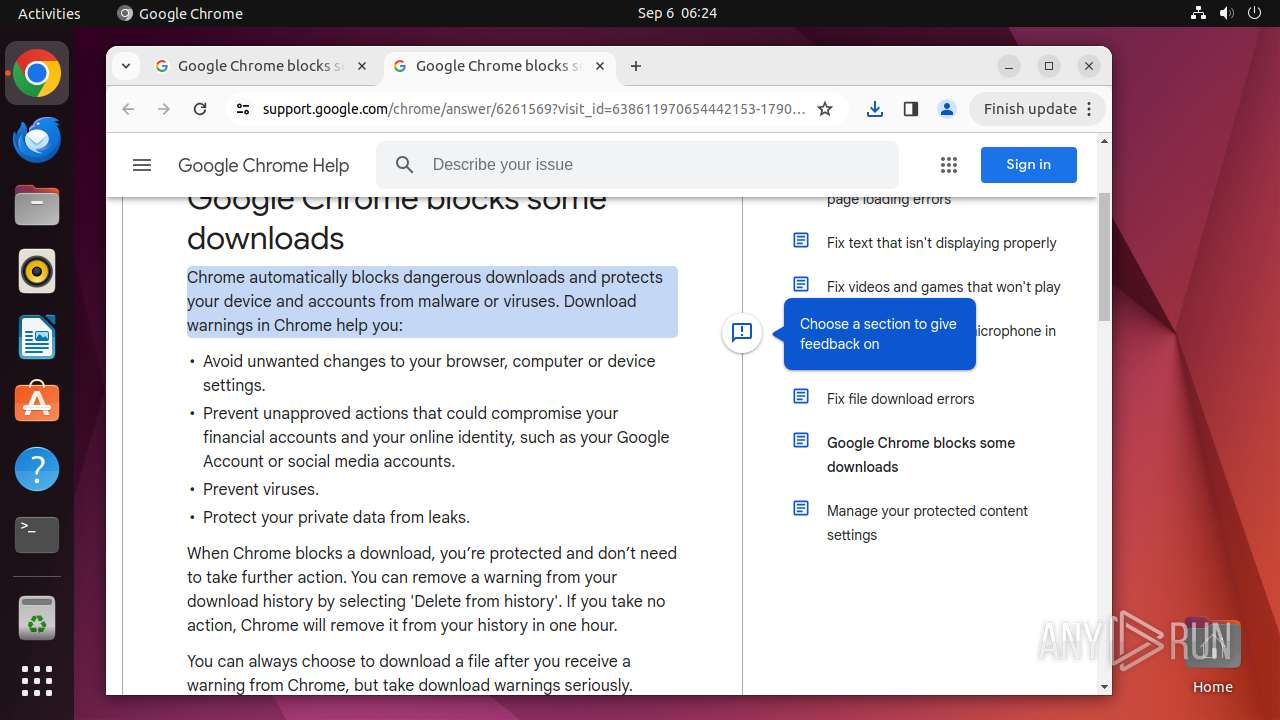Click the Avoid unwanted changes bullet text

coord(429,373)
